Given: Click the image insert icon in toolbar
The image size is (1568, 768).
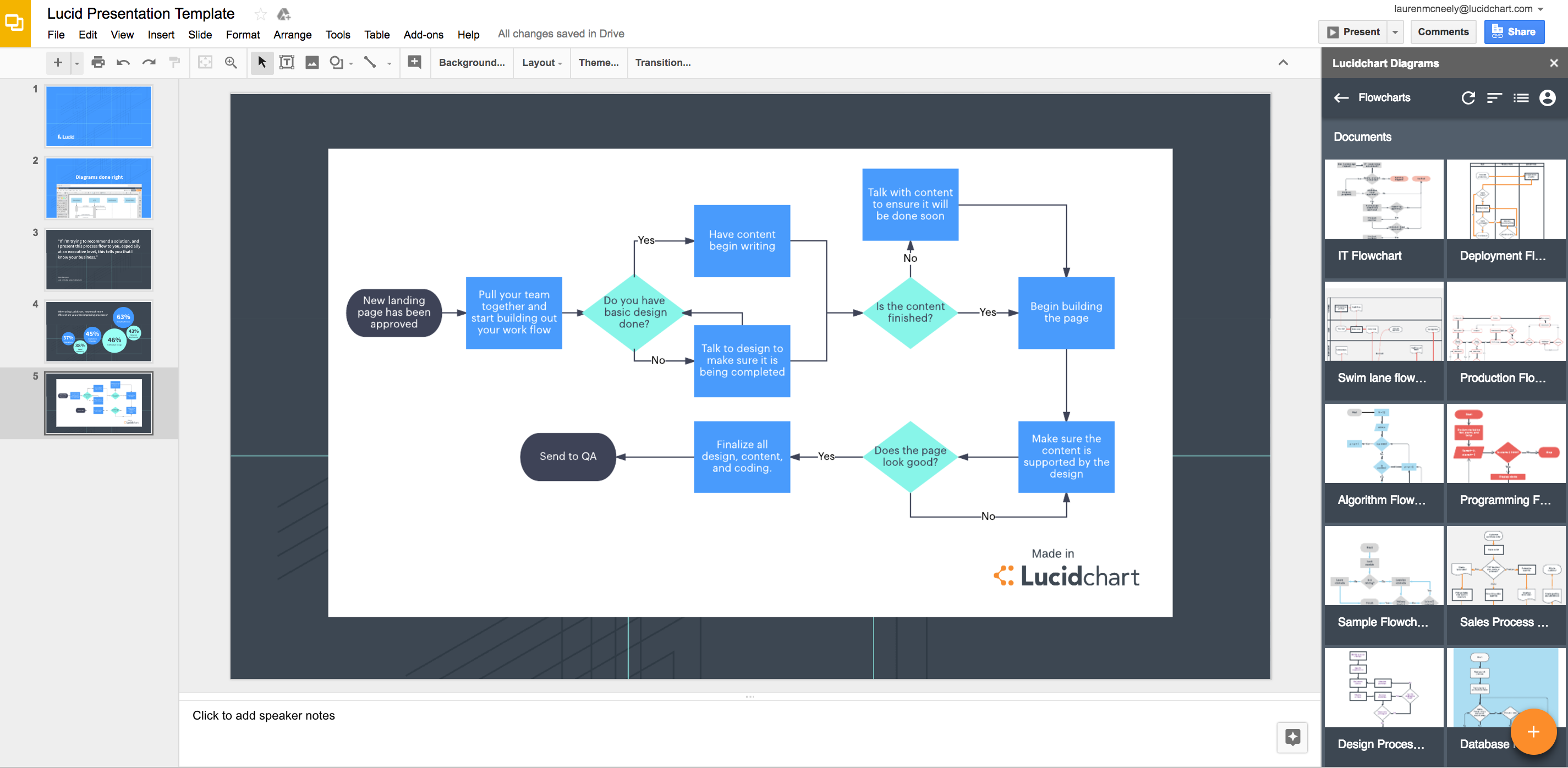Looking at the screenshot, I should [311, 62].
